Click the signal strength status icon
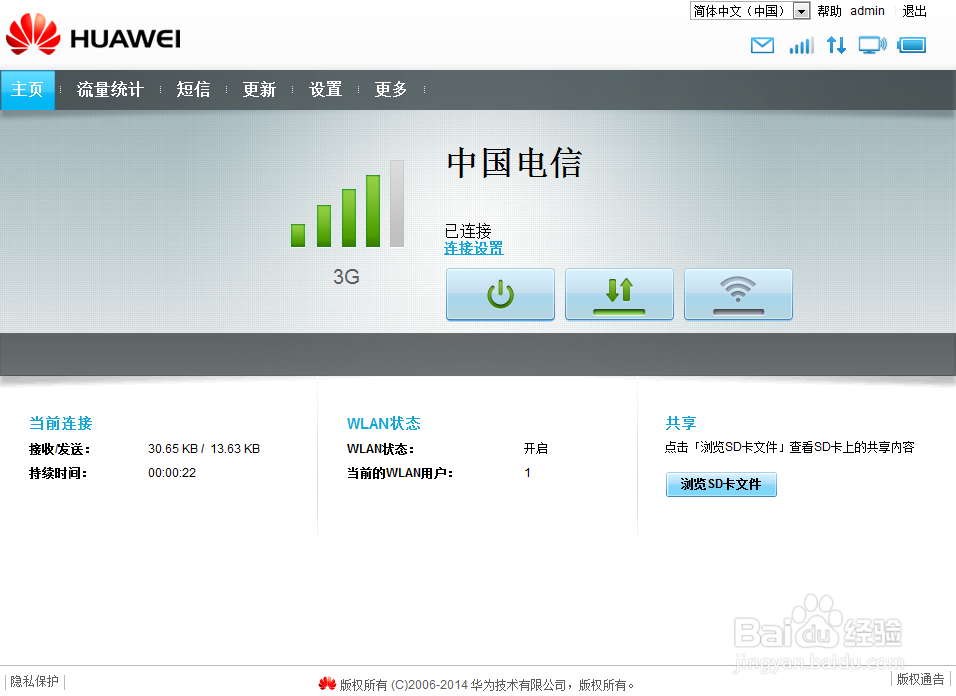The height and width of the screenshot is (696, 956). coord(801,46)
